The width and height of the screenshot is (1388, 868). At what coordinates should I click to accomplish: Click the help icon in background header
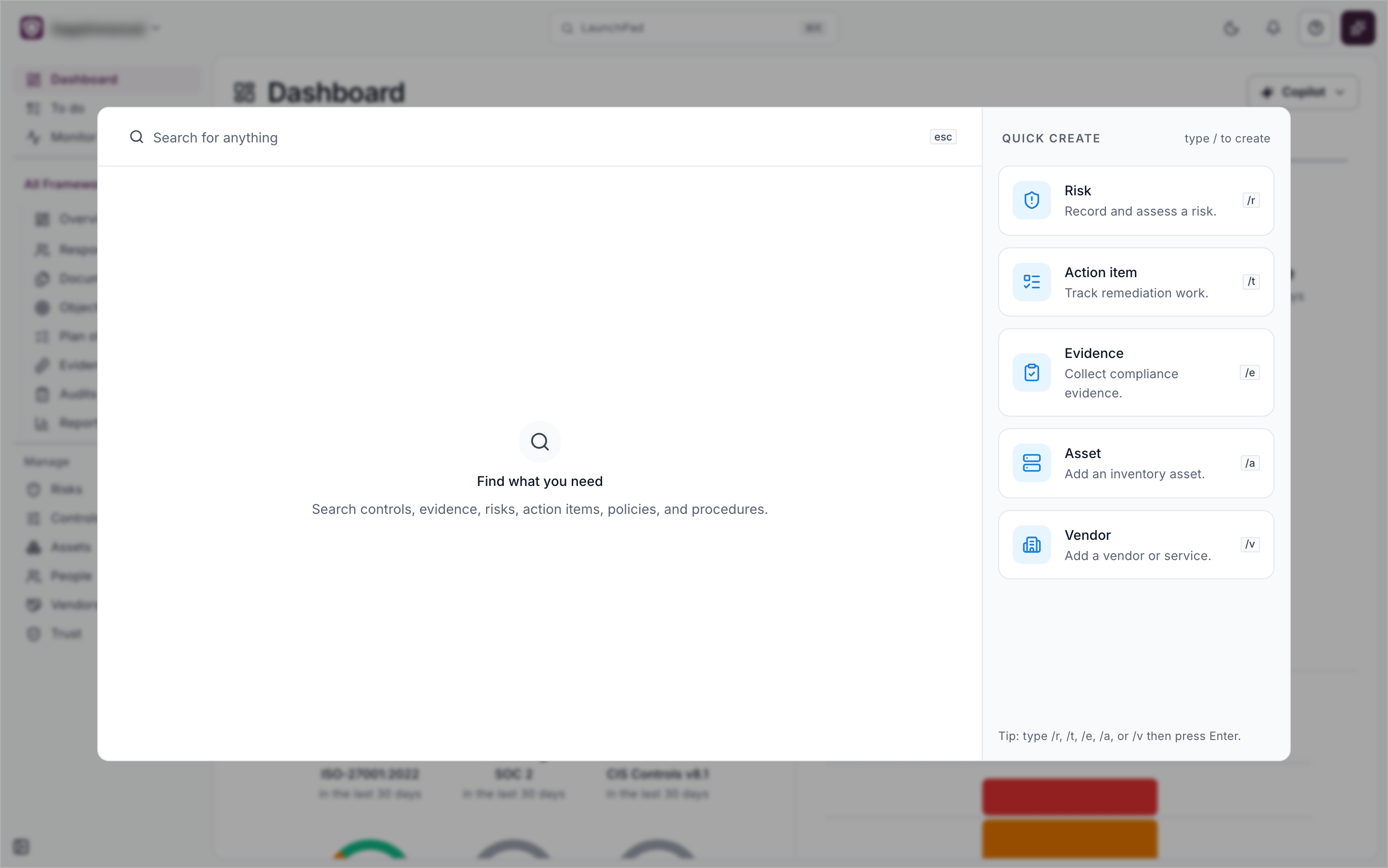[x=1315, y=28]
